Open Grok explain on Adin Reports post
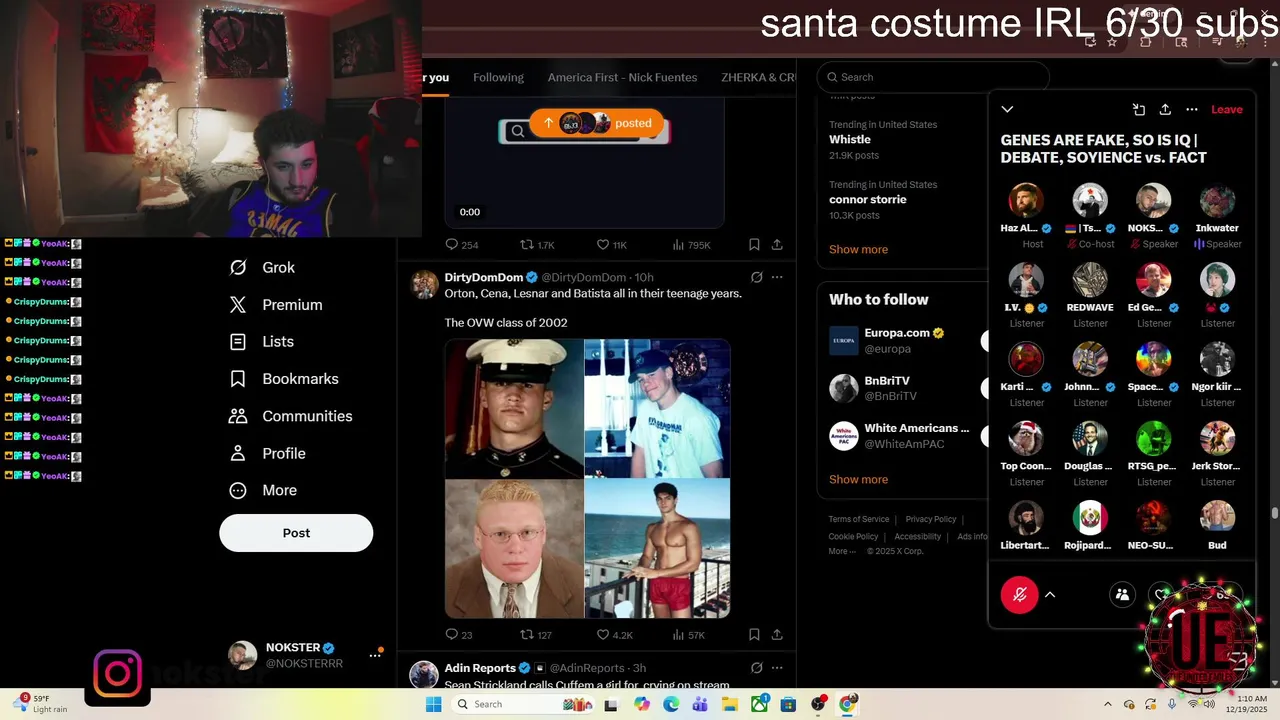This screenshot has height=720, width=1280. pos(756,668)
